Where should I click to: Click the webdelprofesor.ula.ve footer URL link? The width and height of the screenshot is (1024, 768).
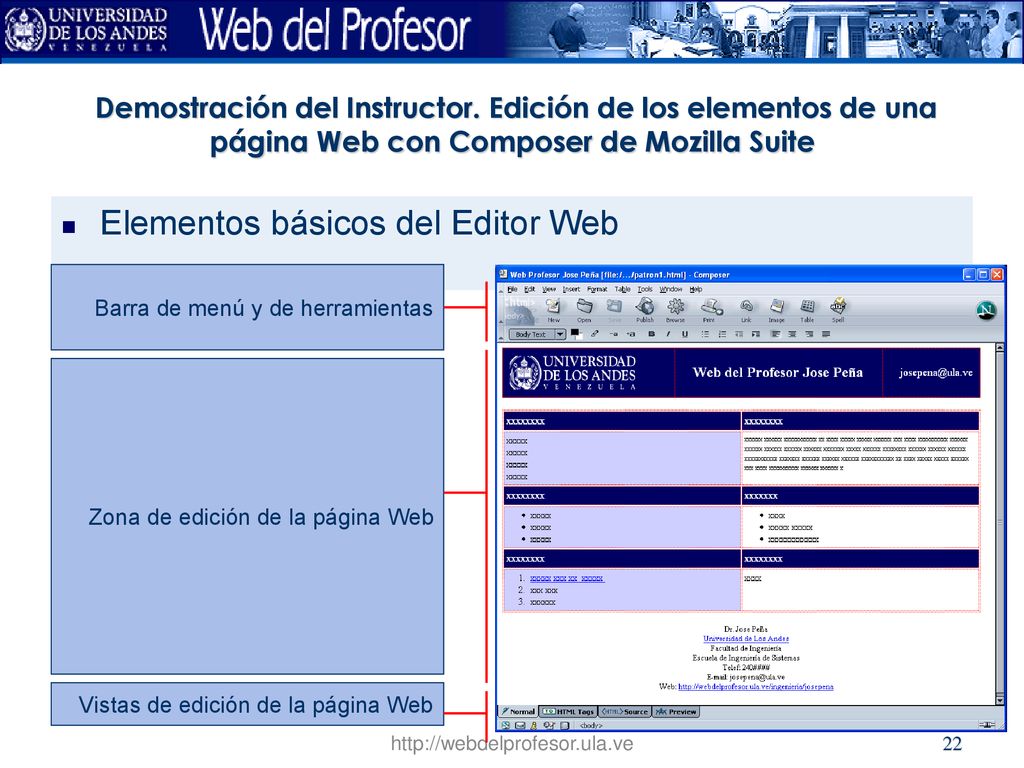tap(756, 686)
